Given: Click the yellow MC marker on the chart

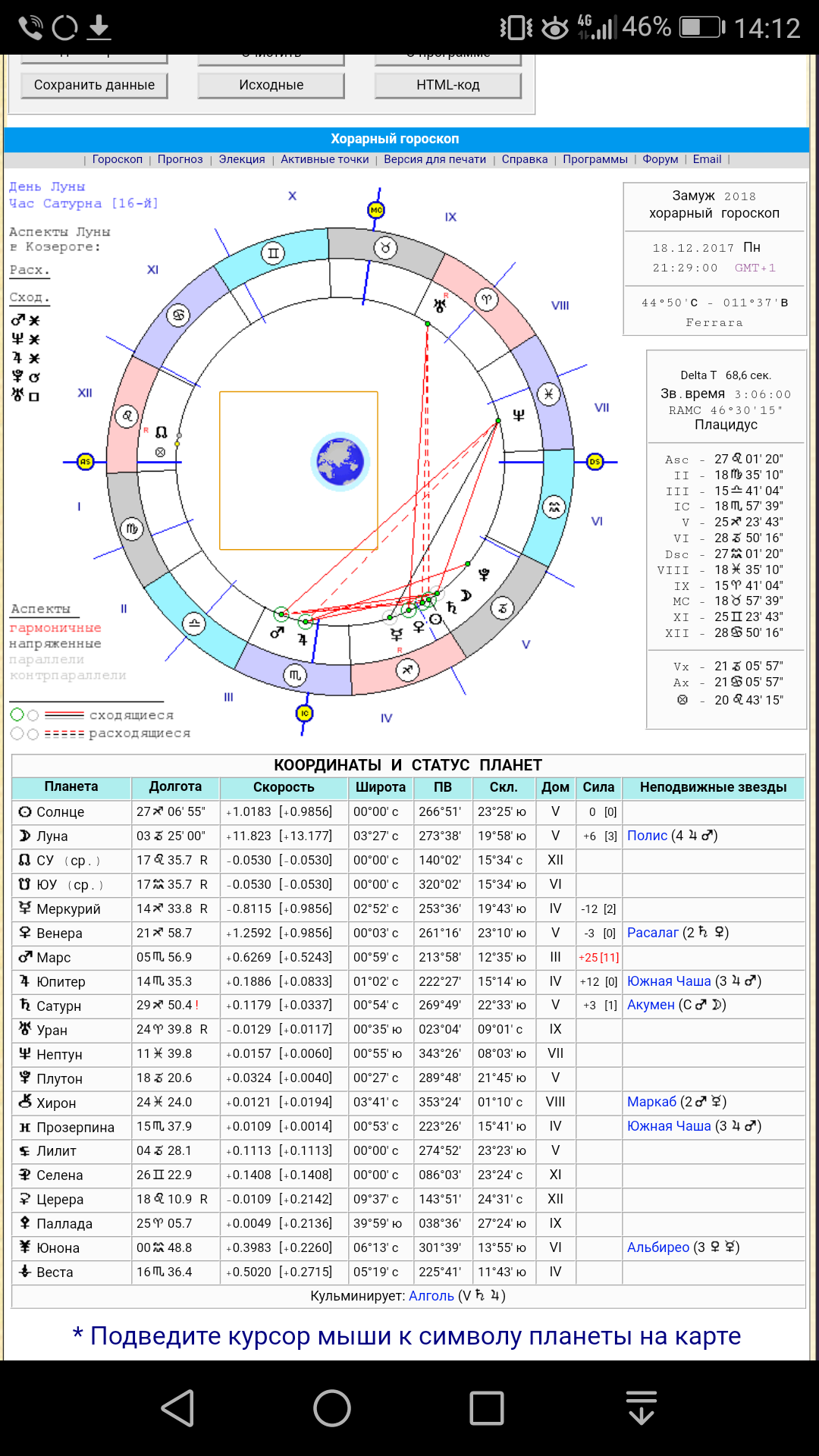Looking at the screenshot, I should click(376, 210).
